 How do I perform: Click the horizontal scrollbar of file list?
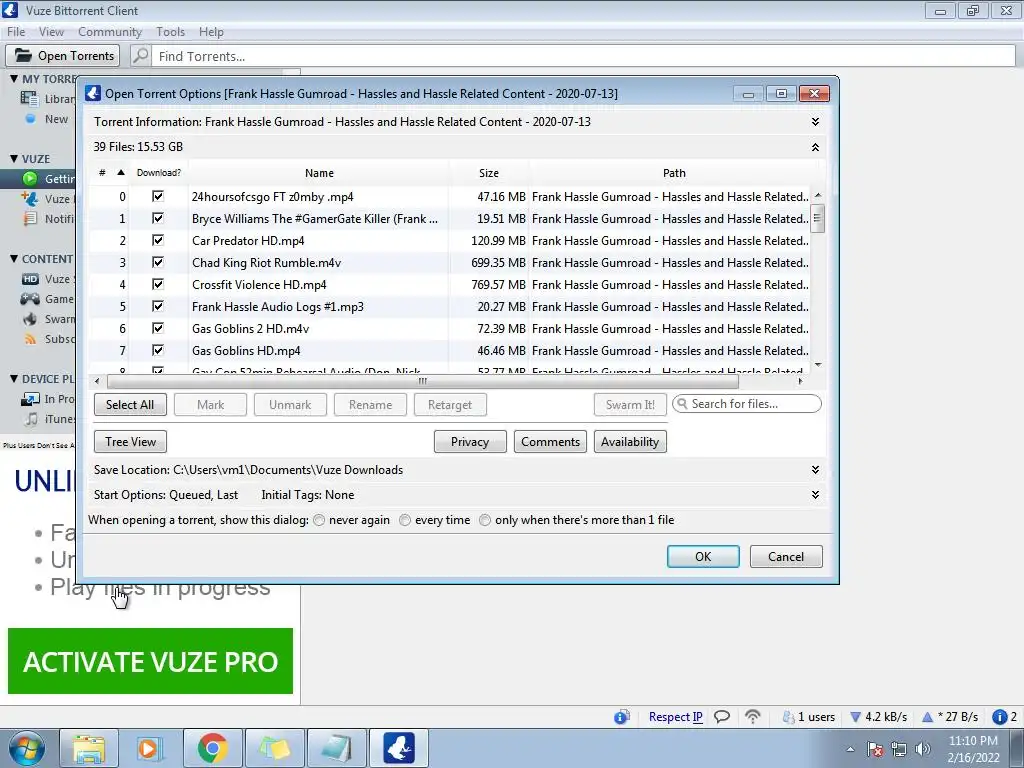[x=423, y=381]
